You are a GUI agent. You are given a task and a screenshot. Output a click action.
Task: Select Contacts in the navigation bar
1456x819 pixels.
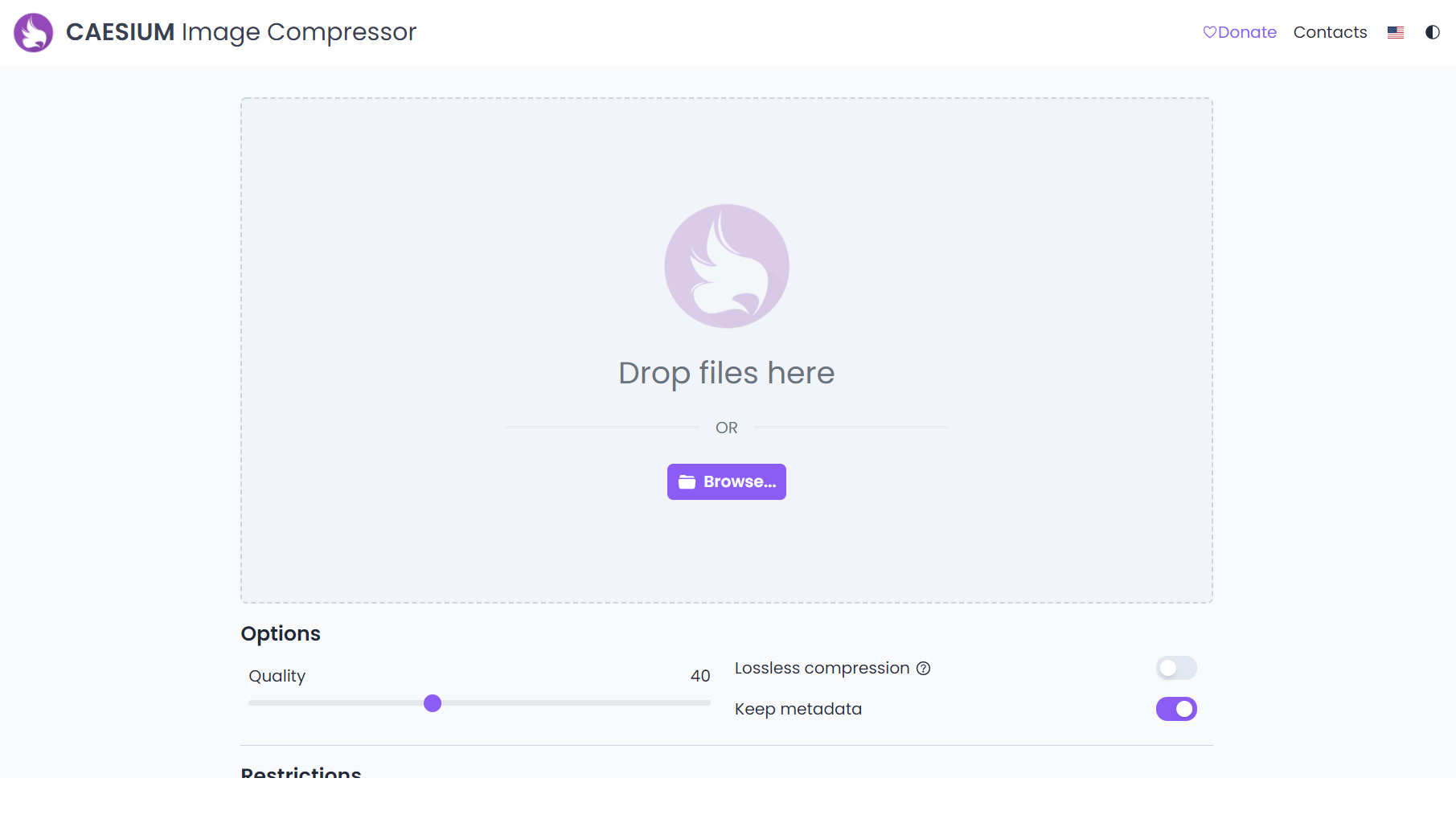[1330, 32]
